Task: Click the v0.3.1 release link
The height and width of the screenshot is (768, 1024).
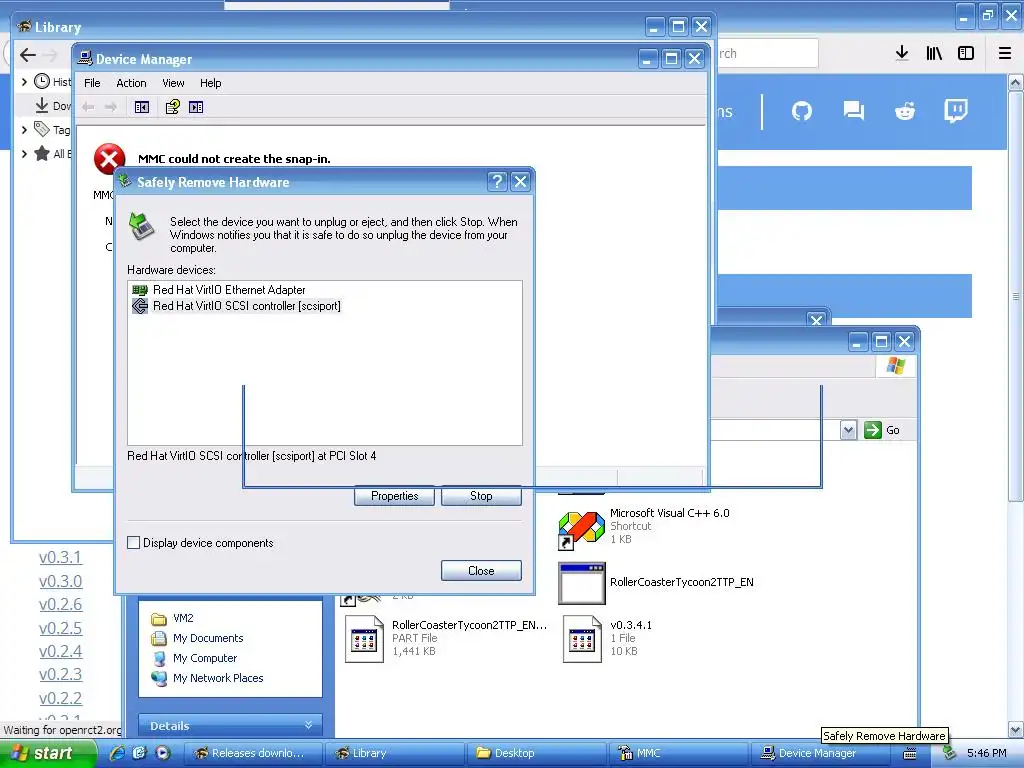Action: pos(60,557)
